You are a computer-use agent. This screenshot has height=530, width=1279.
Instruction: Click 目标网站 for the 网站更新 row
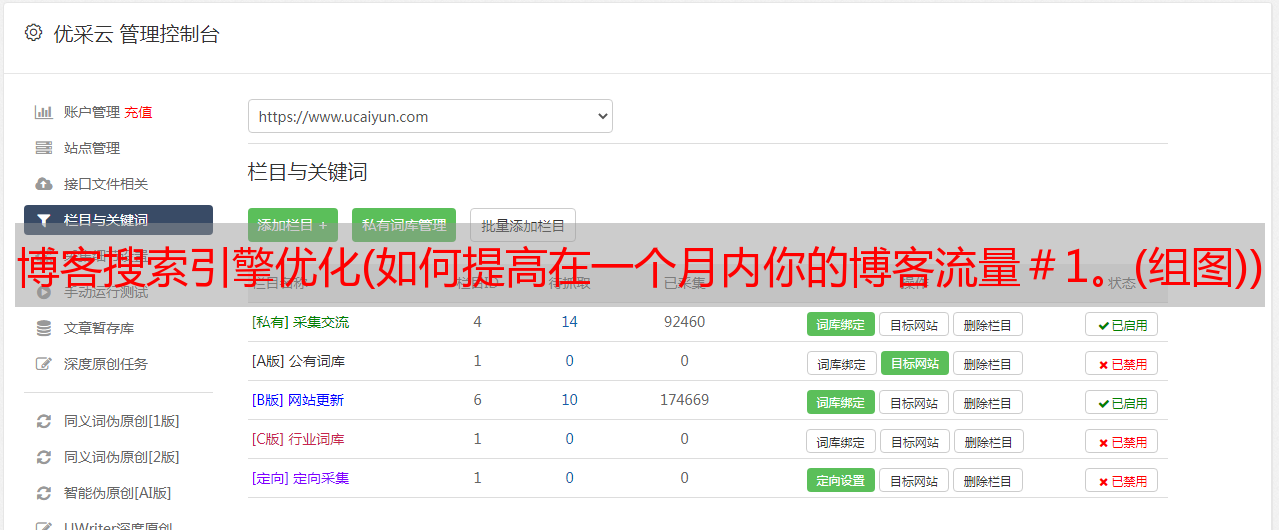point(915,402)
